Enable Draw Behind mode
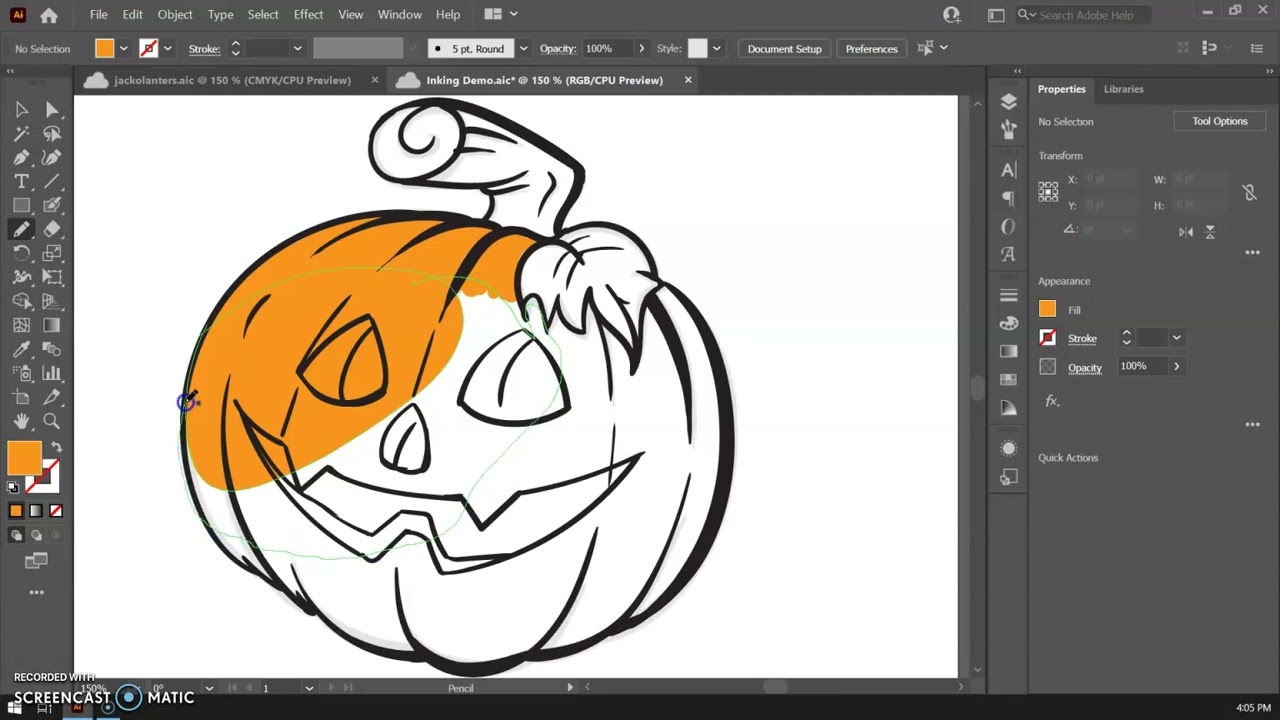1280x720 pixels. [36, 535]
